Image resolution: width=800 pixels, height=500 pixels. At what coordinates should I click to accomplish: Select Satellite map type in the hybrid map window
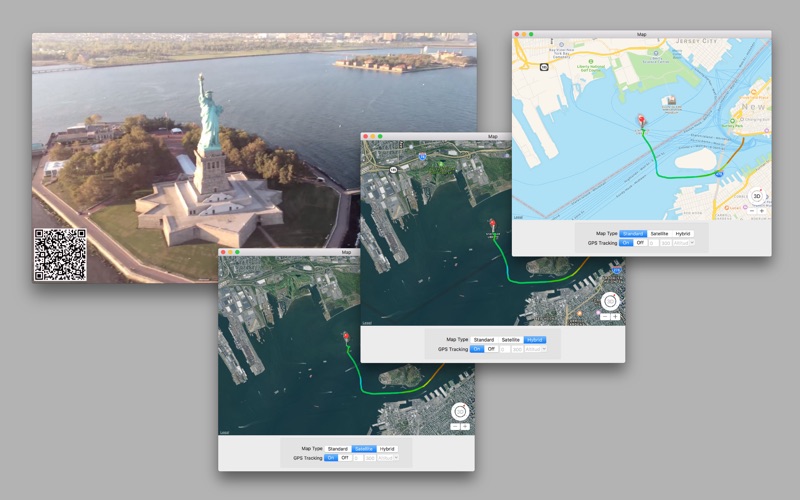(511, 340)
